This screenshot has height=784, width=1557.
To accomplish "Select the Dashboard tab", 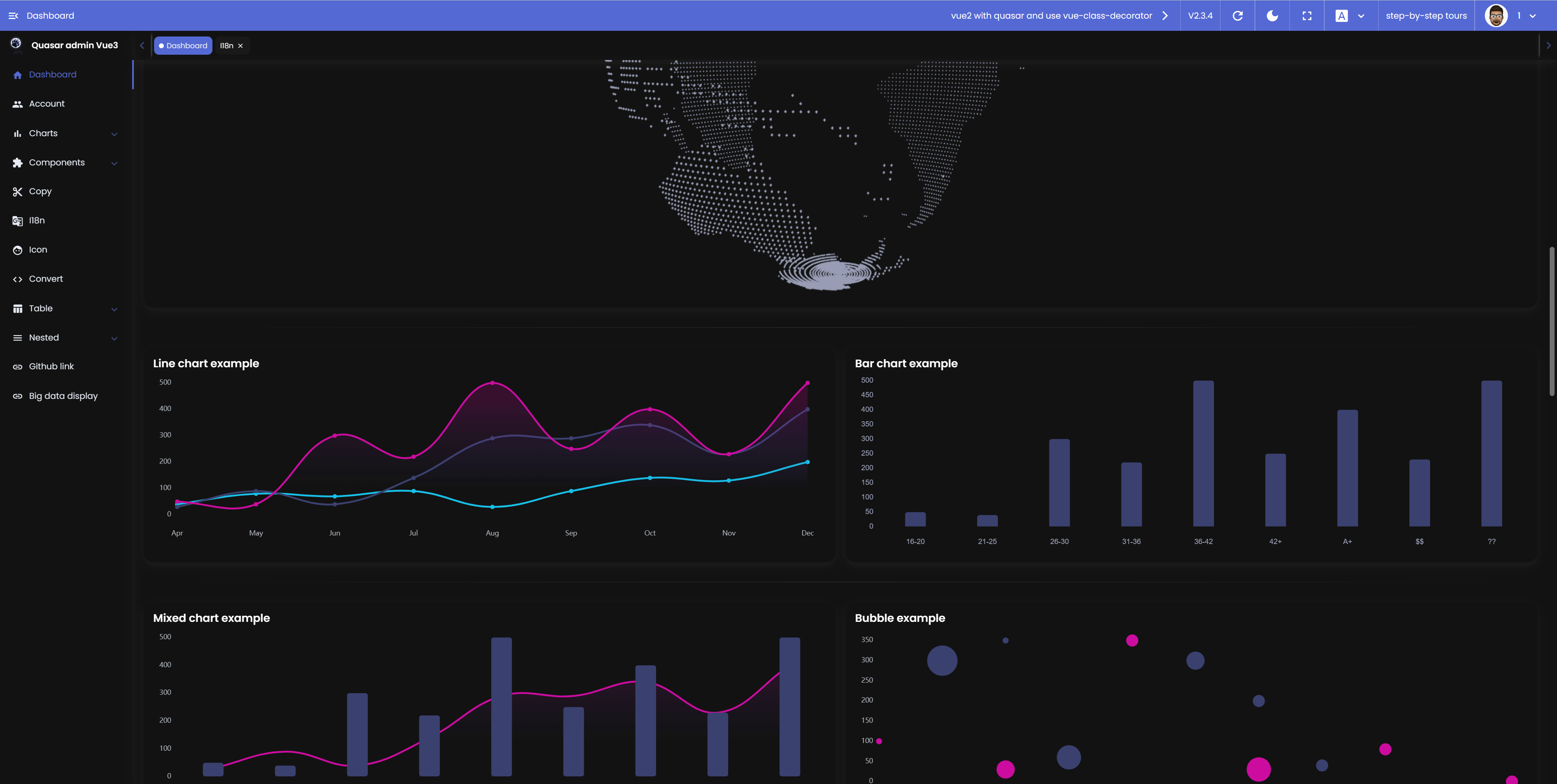I will 182,46.
